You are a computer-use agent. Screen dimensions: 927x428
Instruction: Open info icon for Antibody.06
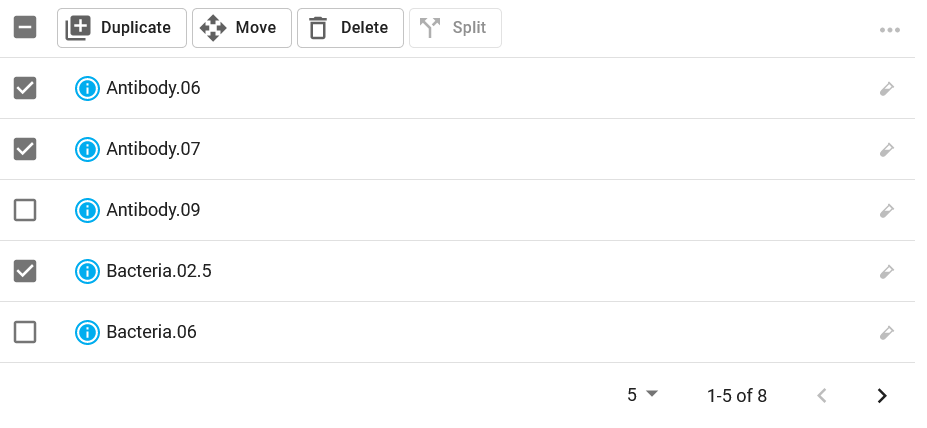coord(87,89)
